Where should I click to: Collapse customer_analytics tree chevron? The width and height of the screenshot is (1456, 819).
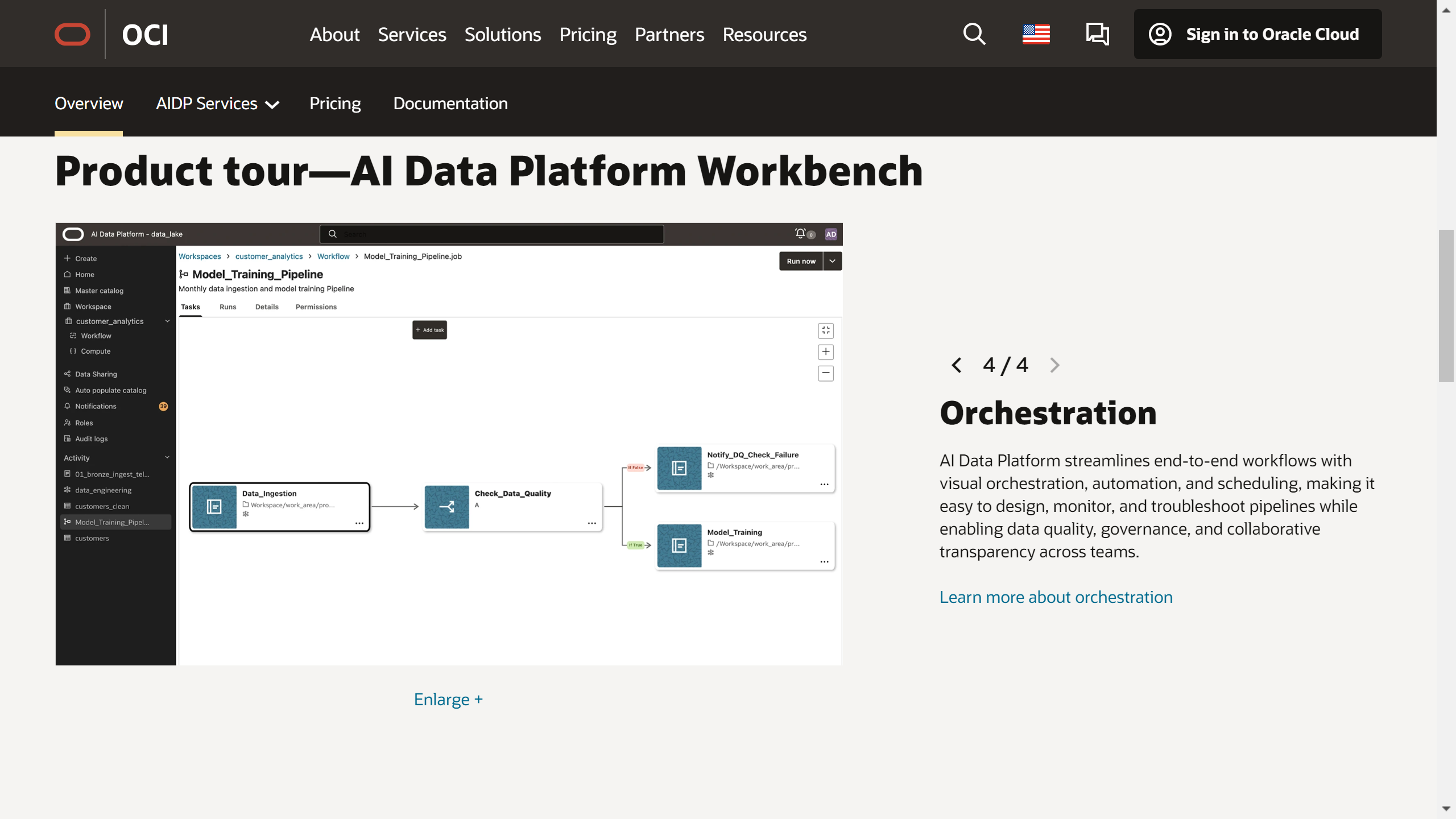[167, 321]
